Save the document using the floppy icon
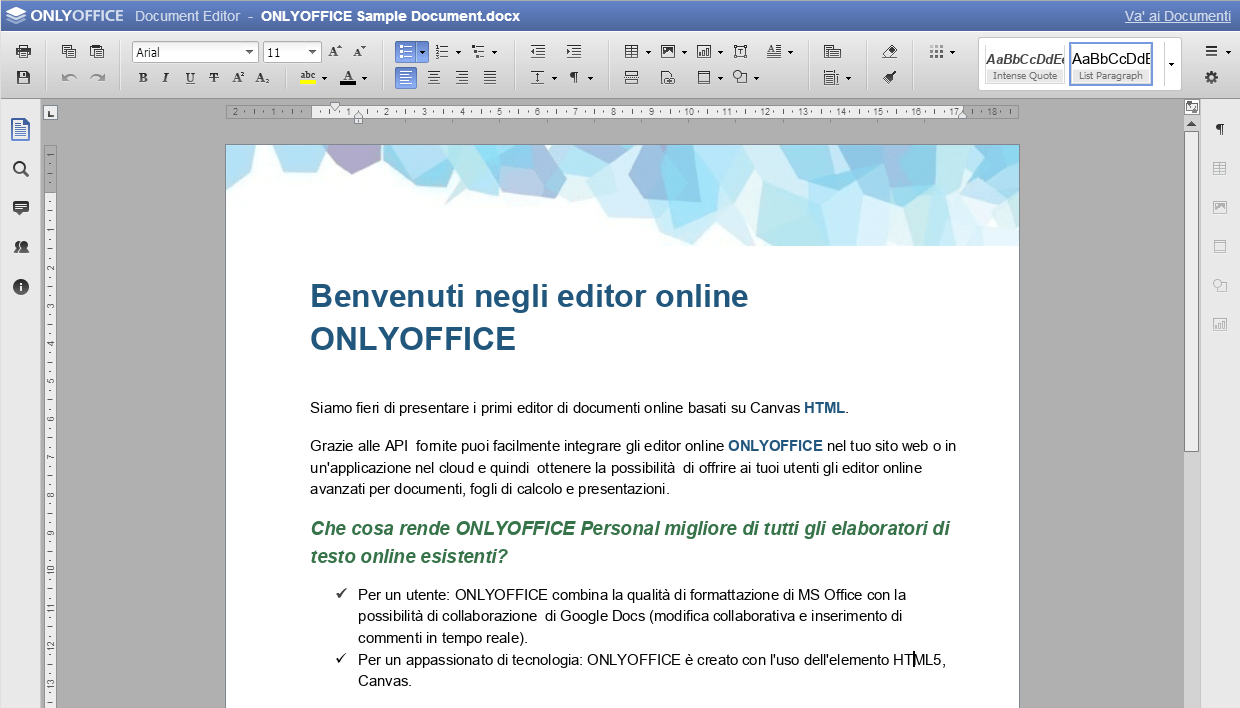Viewport: 1240px width, 708px height. point(23,77)
